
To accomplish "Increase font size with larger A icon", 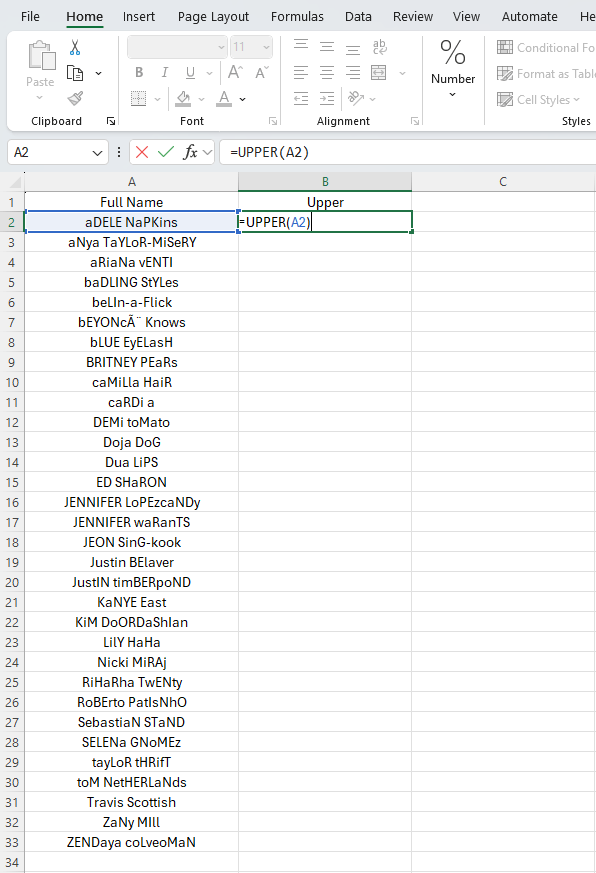I will pyautogui.click(x=235, y=72).
